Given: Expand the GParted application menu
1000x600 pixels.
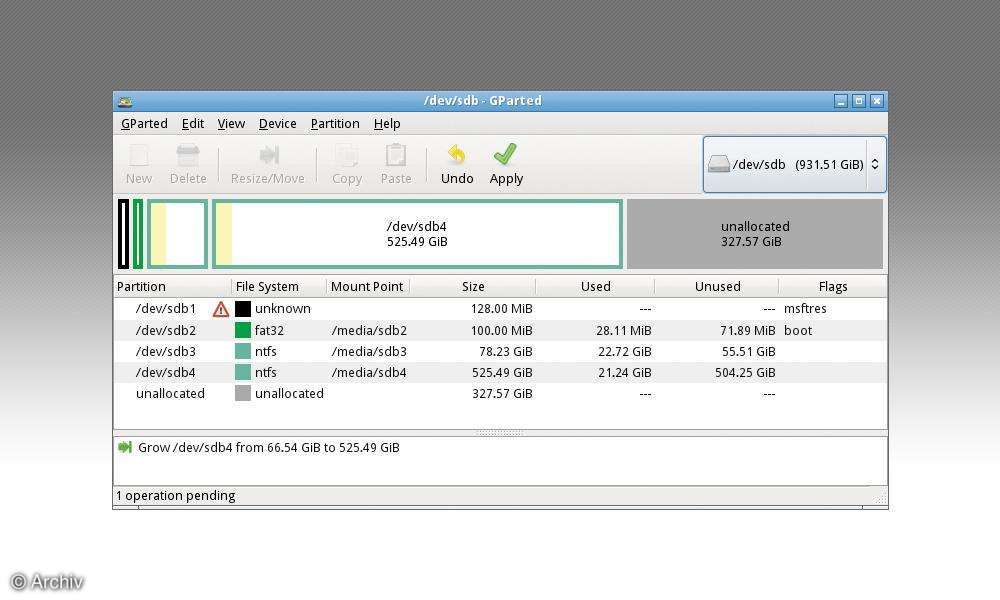Looking at the screenshot, I should [144, 123].
